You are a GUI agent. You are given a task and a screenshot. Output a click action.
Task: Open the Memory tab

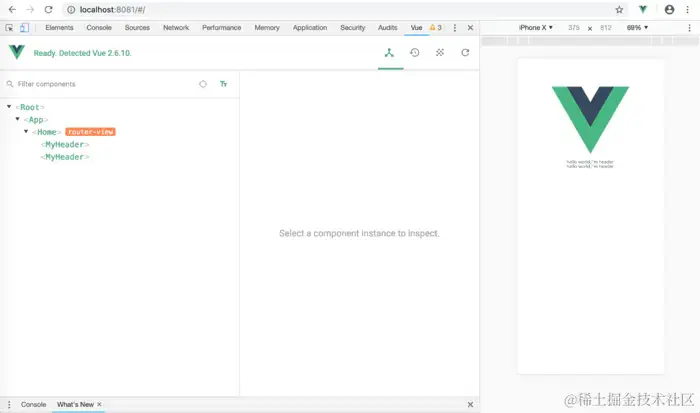(267, 28)
